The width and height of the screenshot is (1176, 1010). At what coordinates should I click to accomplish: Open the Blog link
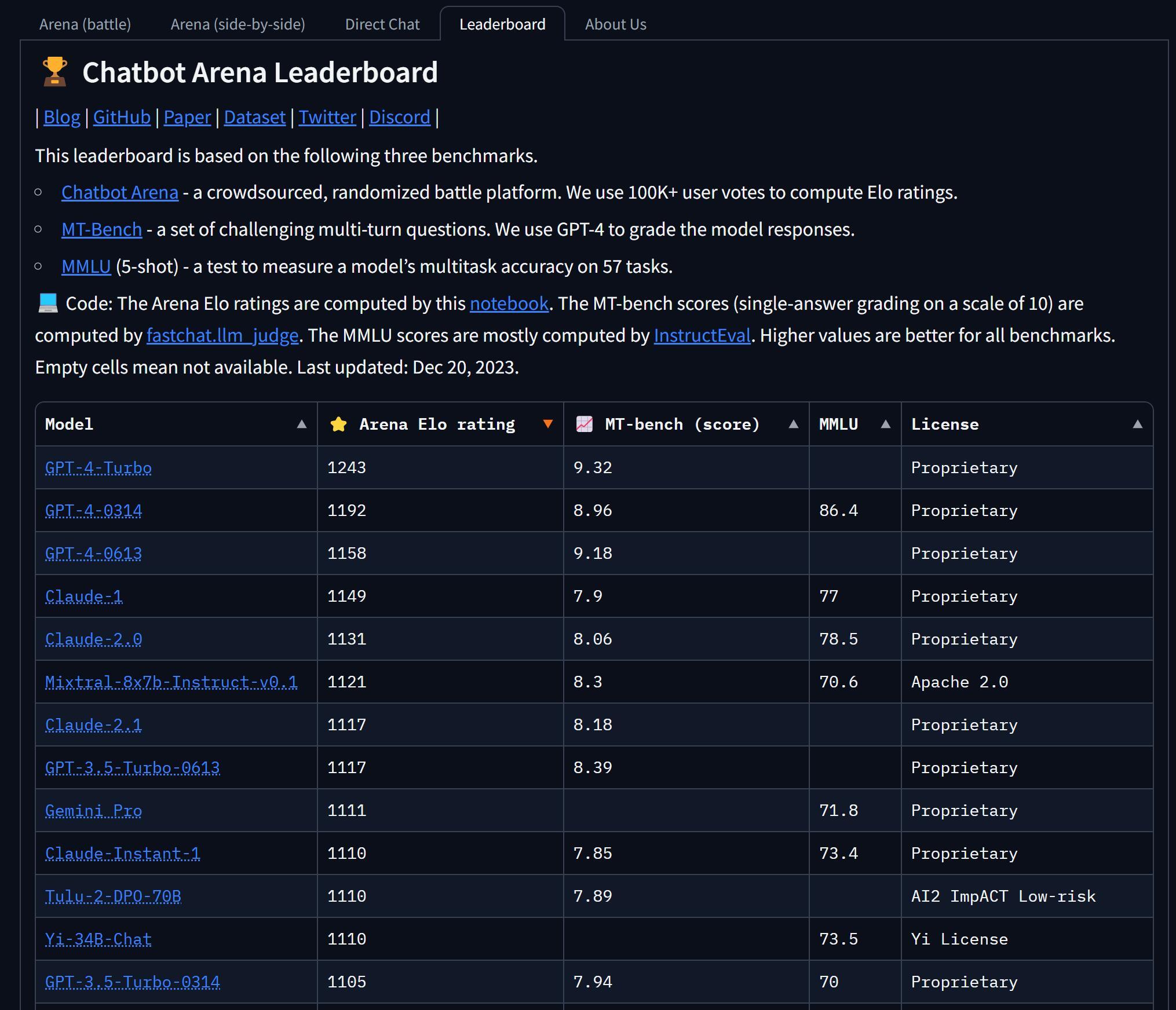click(x=61, y=118)
